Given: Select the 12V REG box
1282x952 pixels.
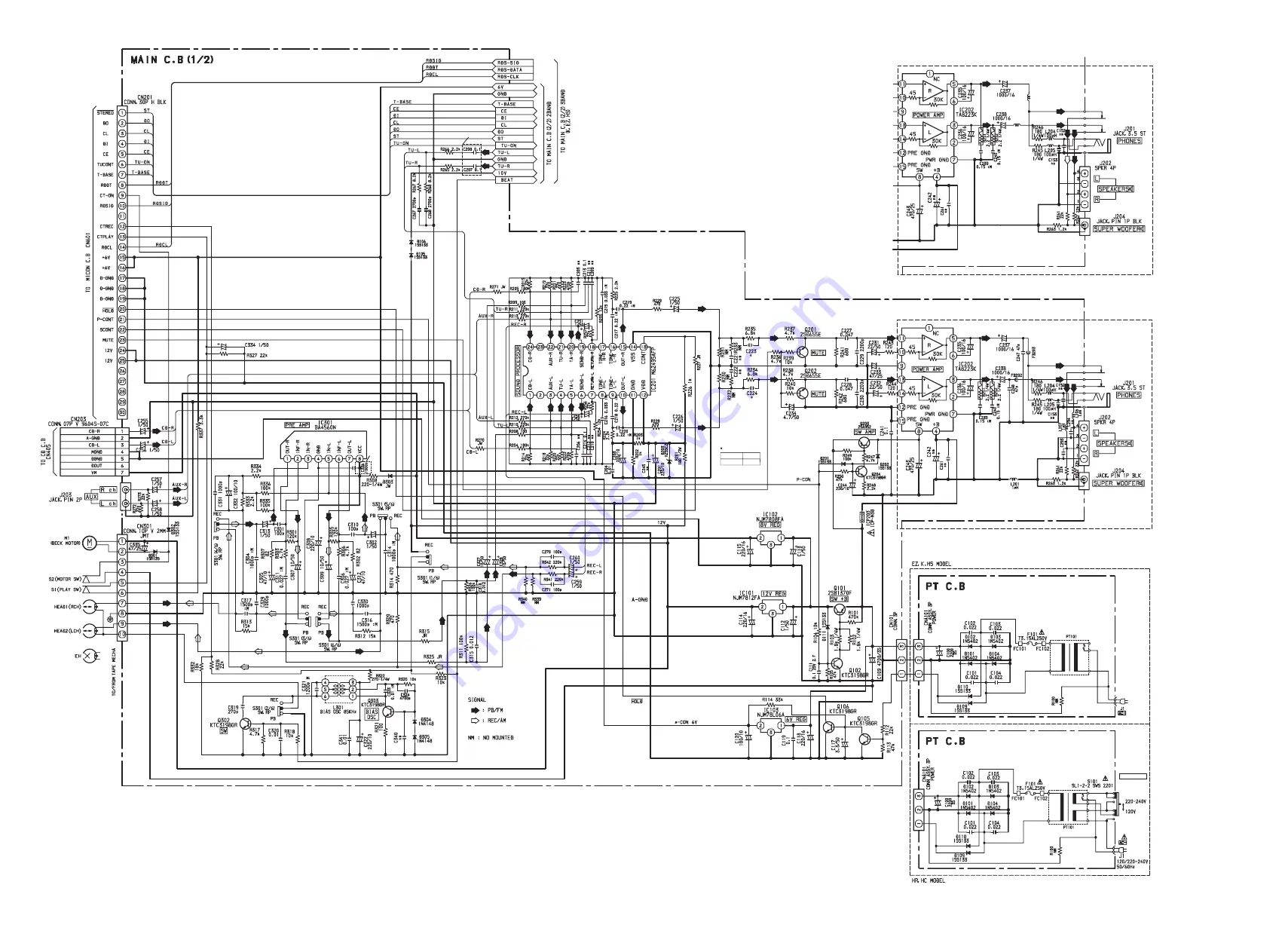Looking at the screenshot, I should click(773, 594).
